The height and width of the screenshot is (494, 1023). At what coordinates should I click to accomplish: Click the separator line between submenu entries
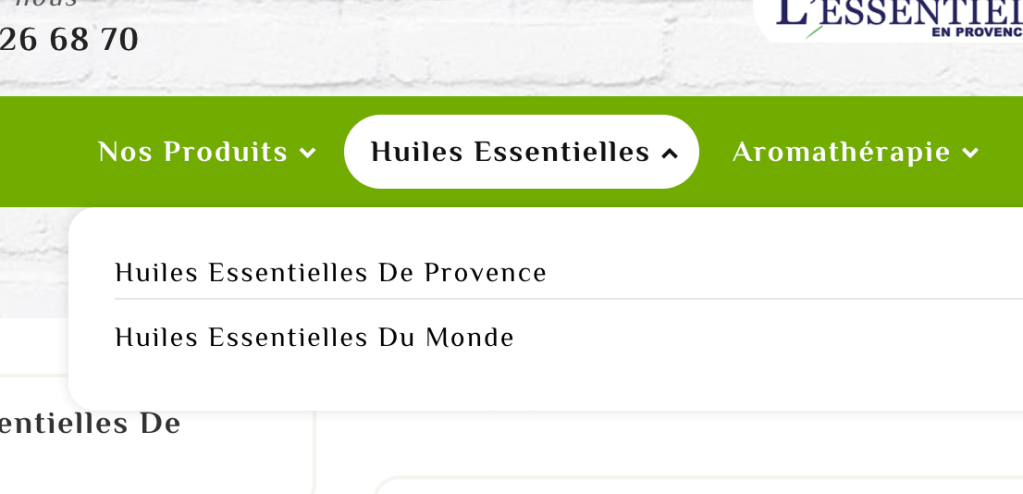pos(560,299)
